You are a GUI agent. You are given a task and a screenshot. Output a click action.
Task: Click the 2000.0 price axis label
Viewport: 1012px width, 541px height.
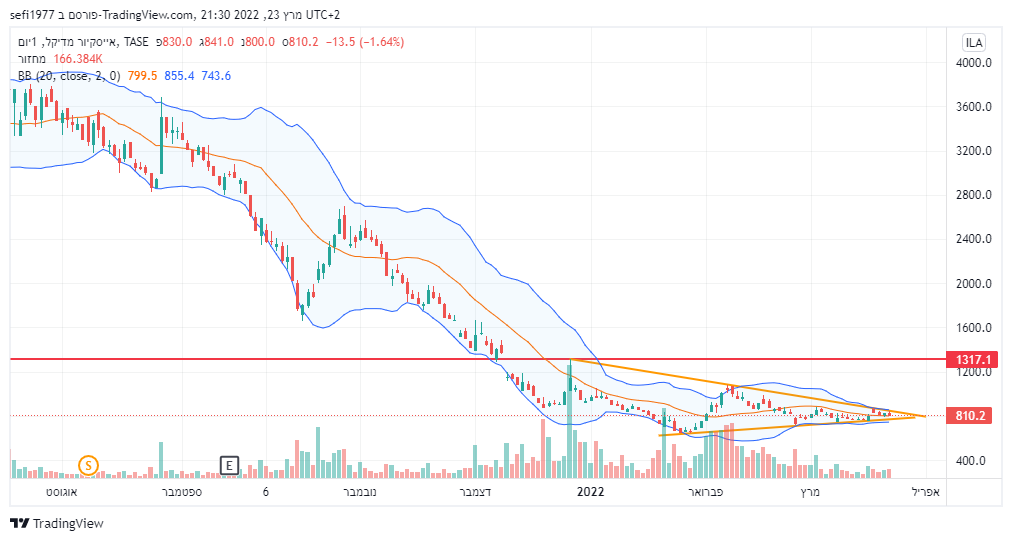[x=973, y=283]
